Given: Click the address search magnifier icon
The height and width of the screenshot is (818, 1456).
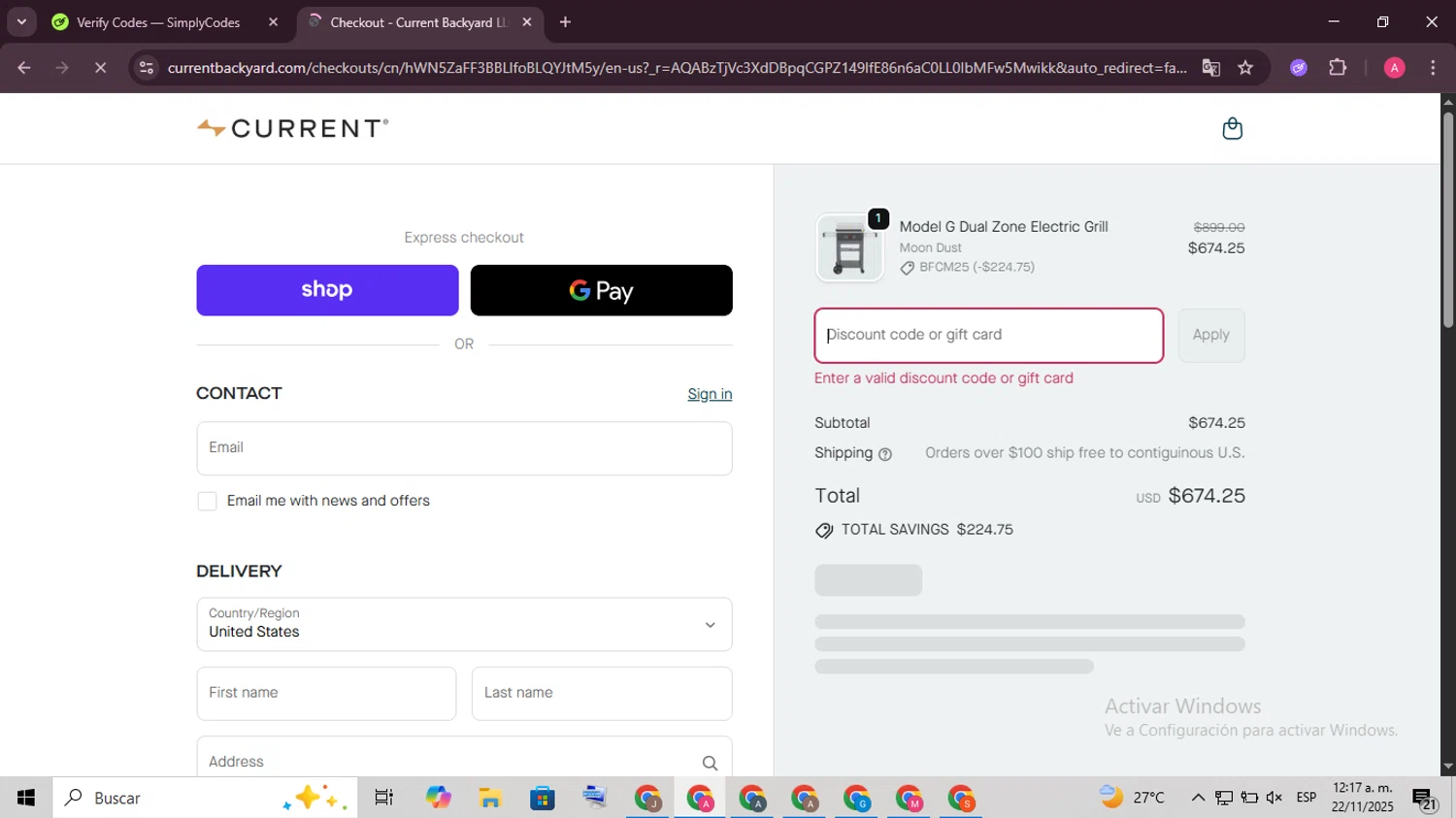Looking at the screenshot, I should 710,763.
